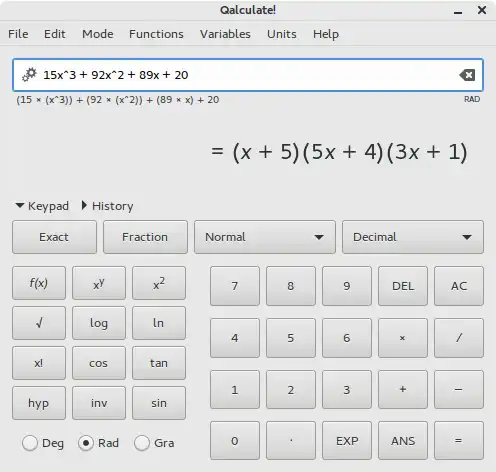Click the 4 key

235,338
